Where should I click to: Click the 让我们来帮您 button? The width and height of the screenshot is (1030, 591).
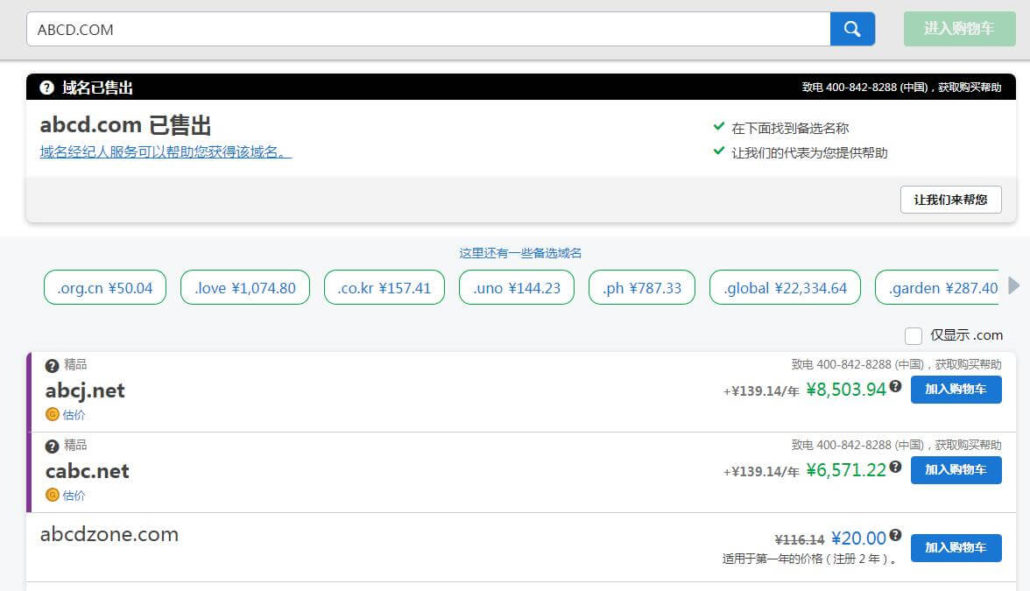point(950,200)
